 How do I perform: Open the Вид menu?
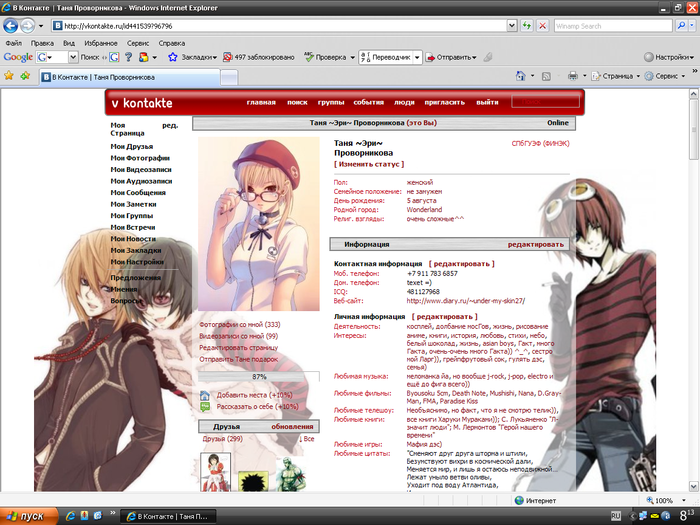69,43
